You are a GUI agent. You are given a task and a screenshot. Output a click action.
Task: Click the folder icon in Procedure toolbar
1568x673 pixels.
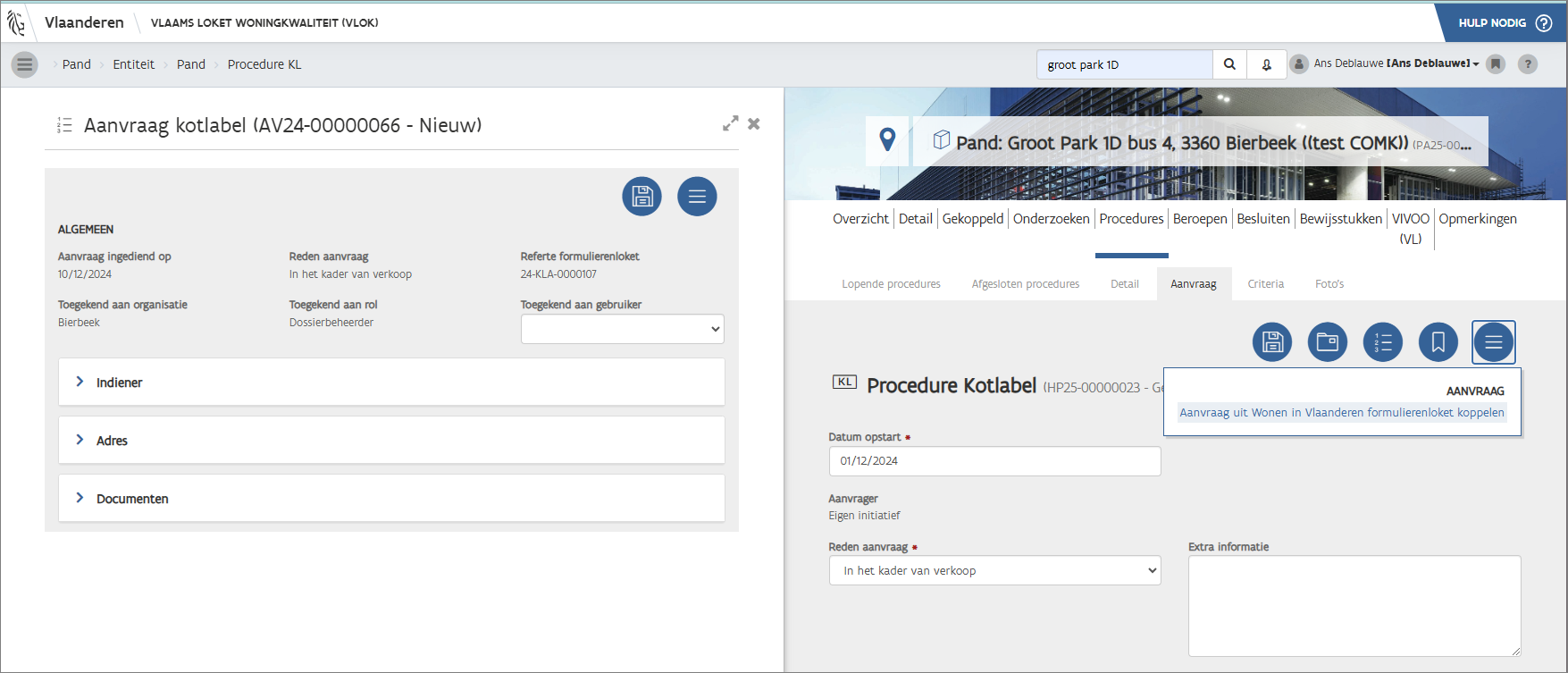pyautogui.click(x=1328, y=342)
